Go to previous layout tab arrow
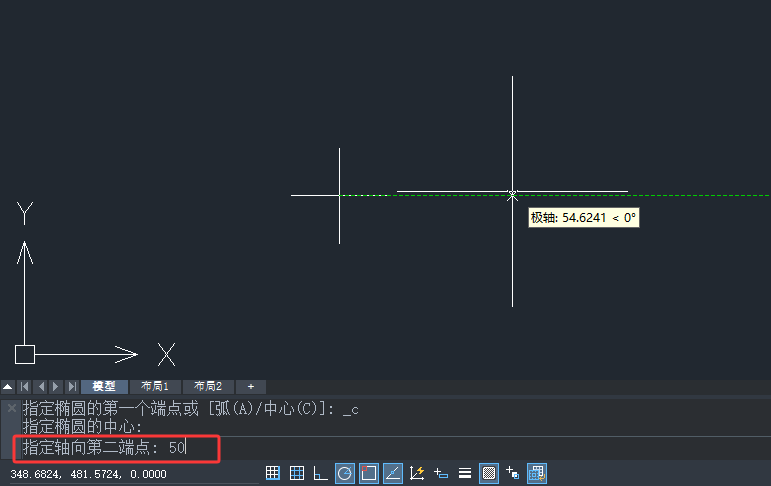This screenshot has width=771, height=486. click(41, 387)
